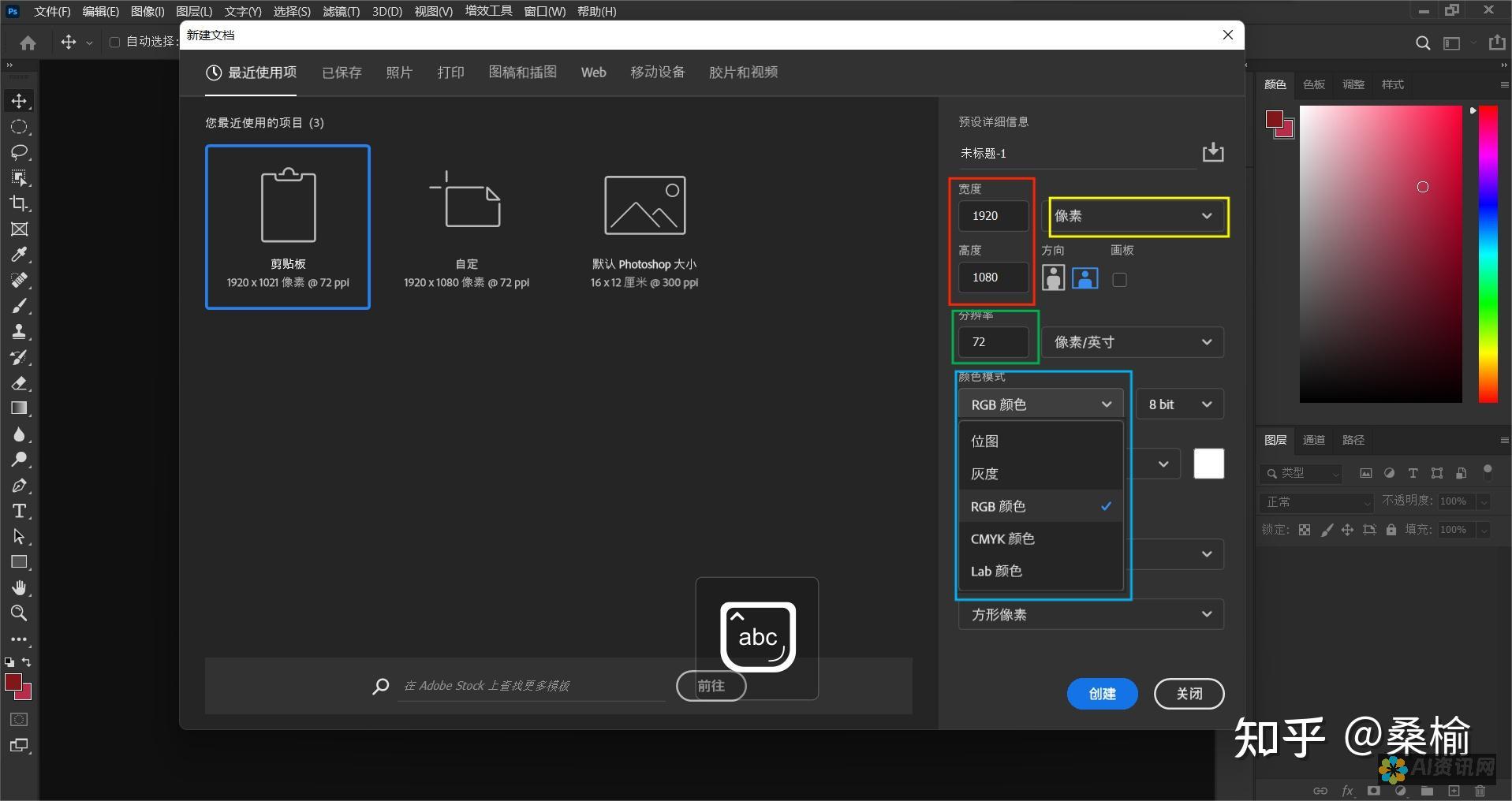Toggle Quick Mask mode icon
Image resolution: width=1512 pixels, height=801 pixels.
19,719
